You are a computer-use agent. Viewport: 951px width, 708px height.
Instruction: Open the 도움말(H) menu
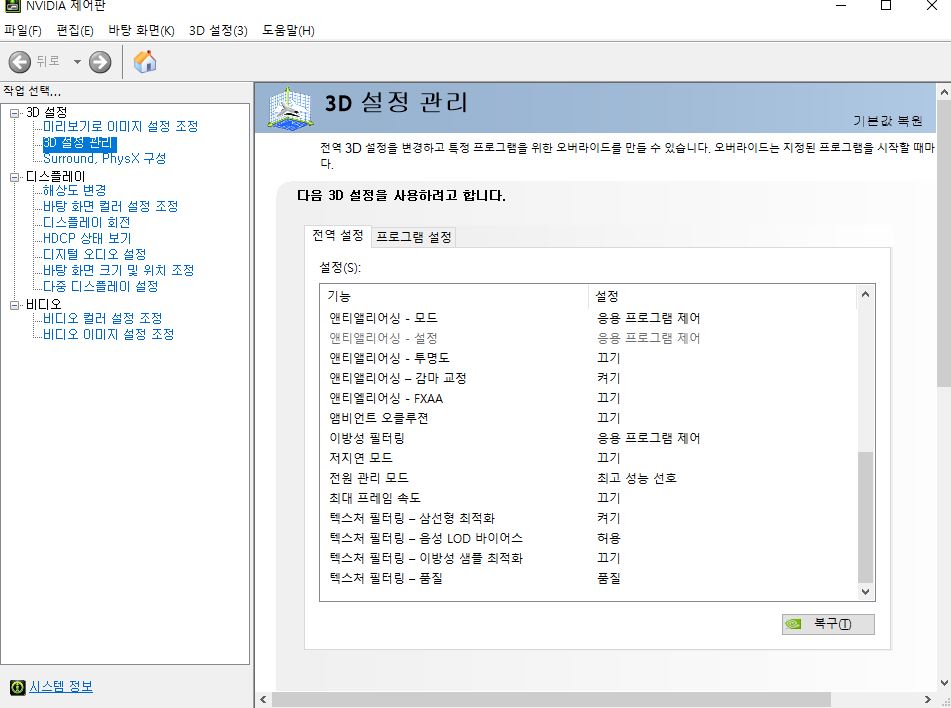tap(288, 30)
